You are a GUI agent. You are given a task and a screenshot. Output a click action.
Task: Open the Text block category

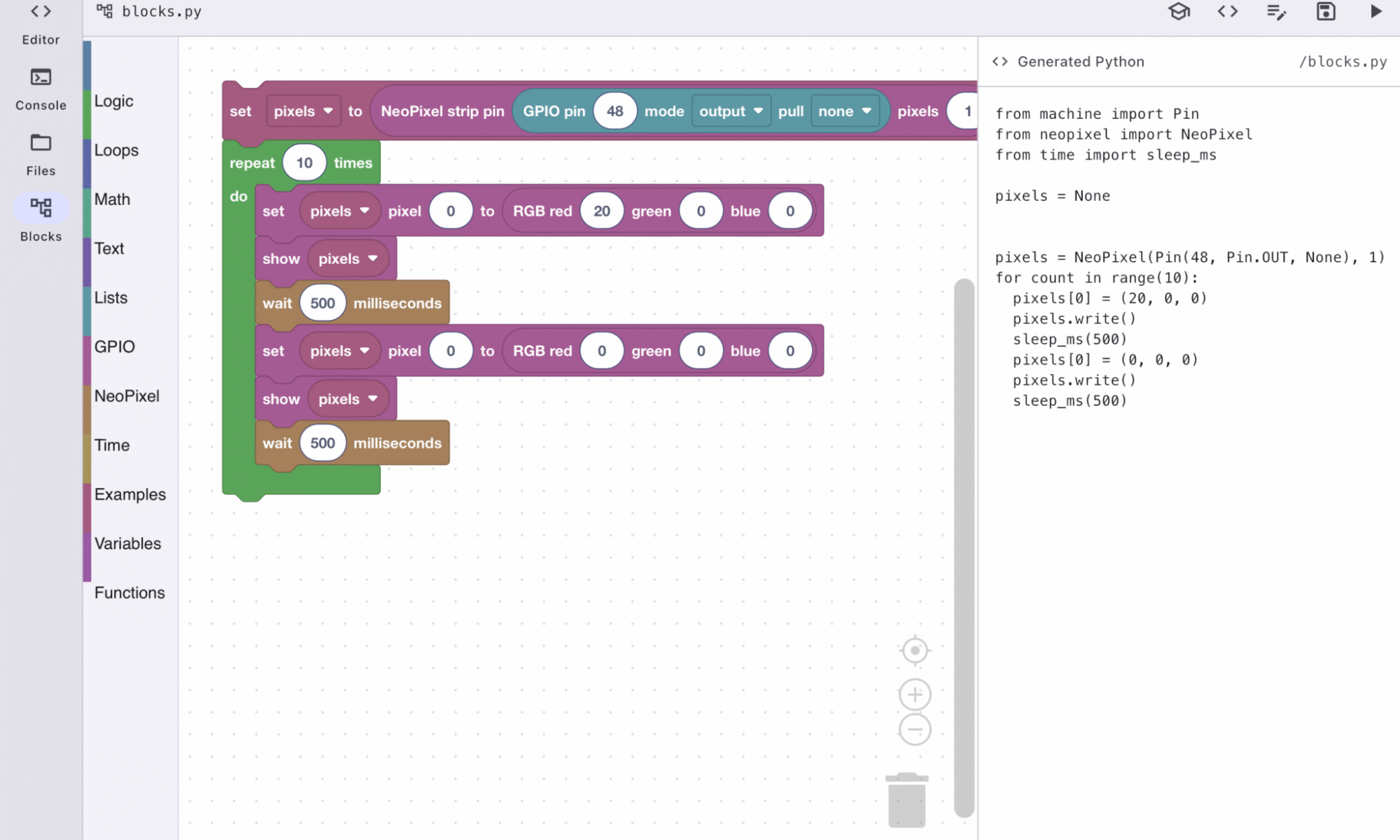109,248
